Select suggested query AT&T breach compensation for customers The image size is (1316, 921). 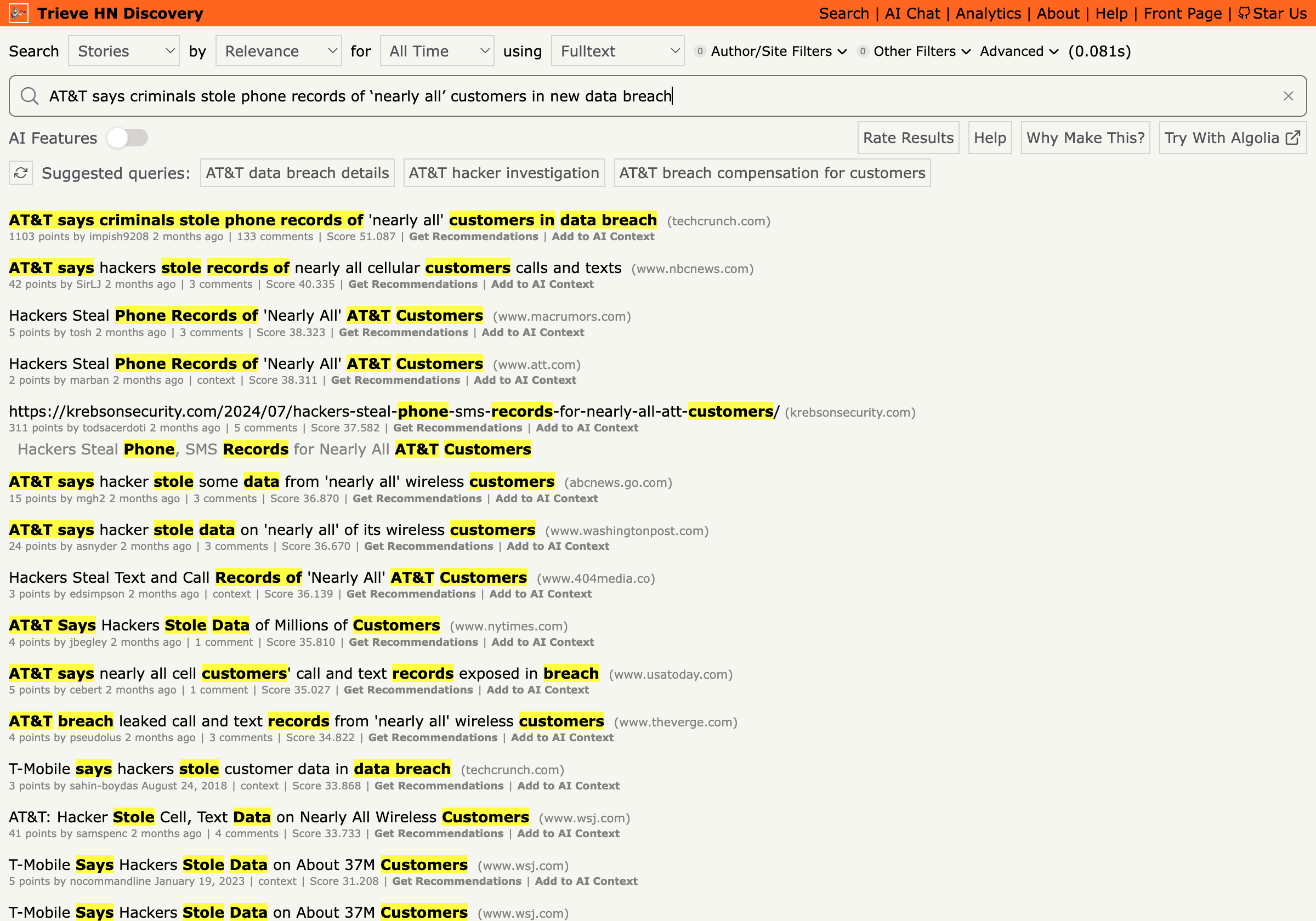[x=772, y=173]
